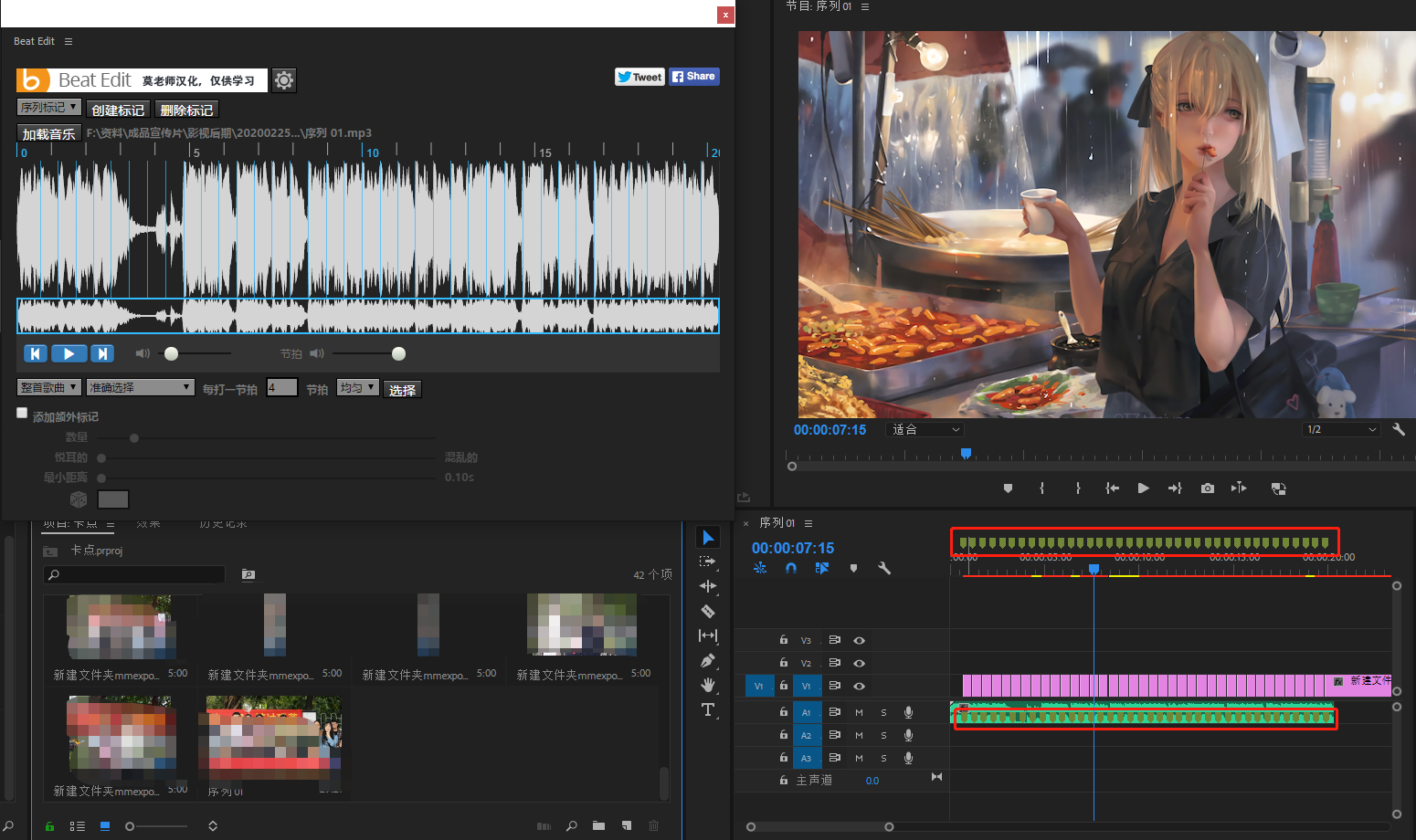Click the 加载音乐 button
Screen dimensions: 1416x840
click(x=49, y=134)
